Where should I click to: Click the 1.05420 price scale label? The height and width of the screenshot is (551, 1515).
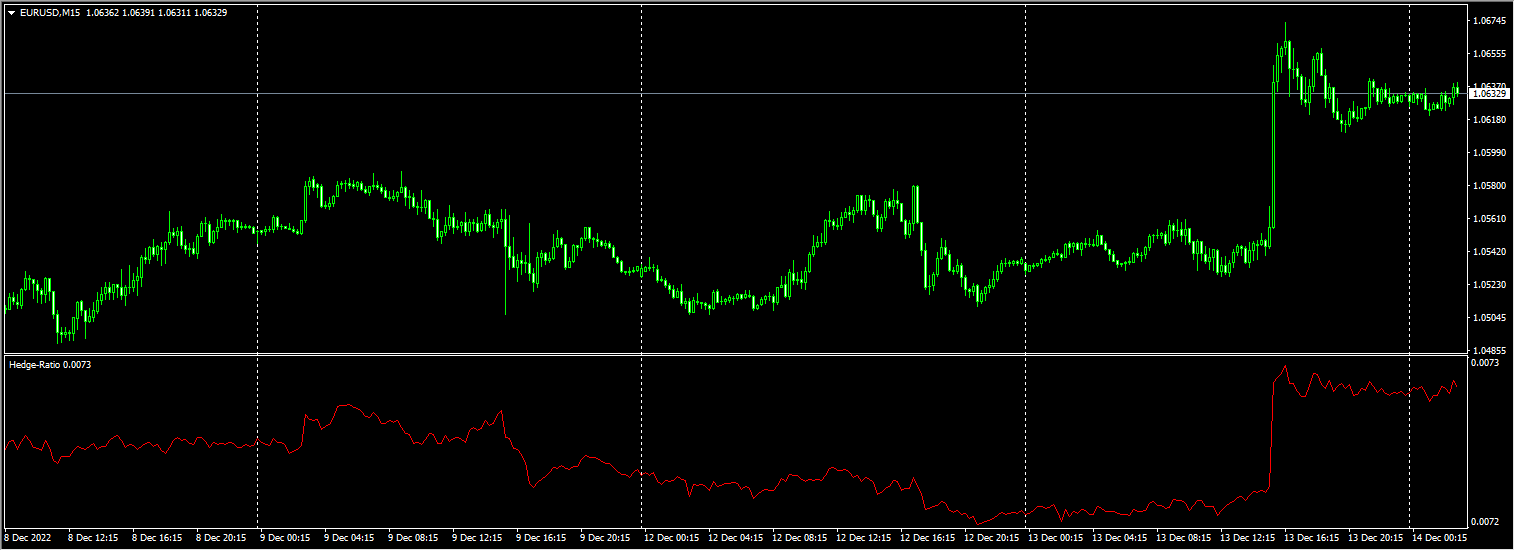point(1490,251)
